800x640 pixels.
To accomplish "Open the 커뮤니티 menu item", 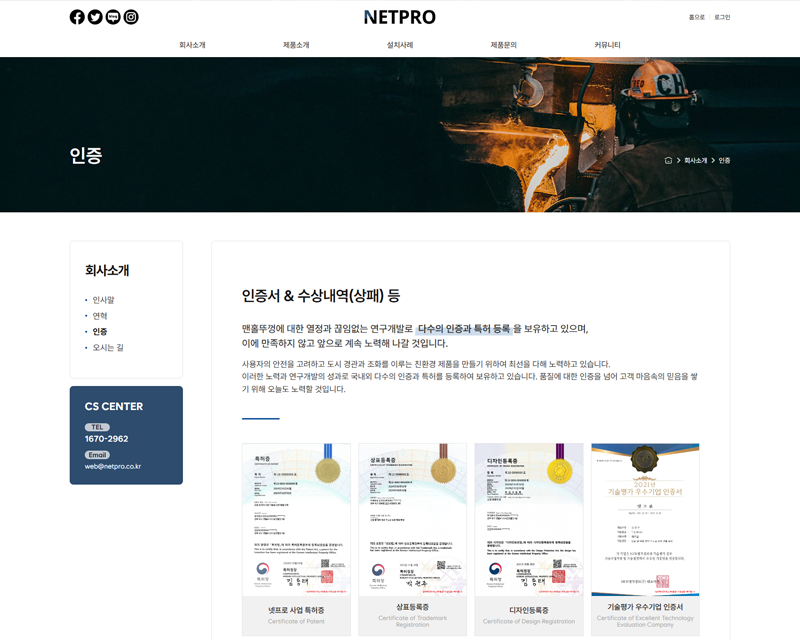I will (x=607, y=45).
